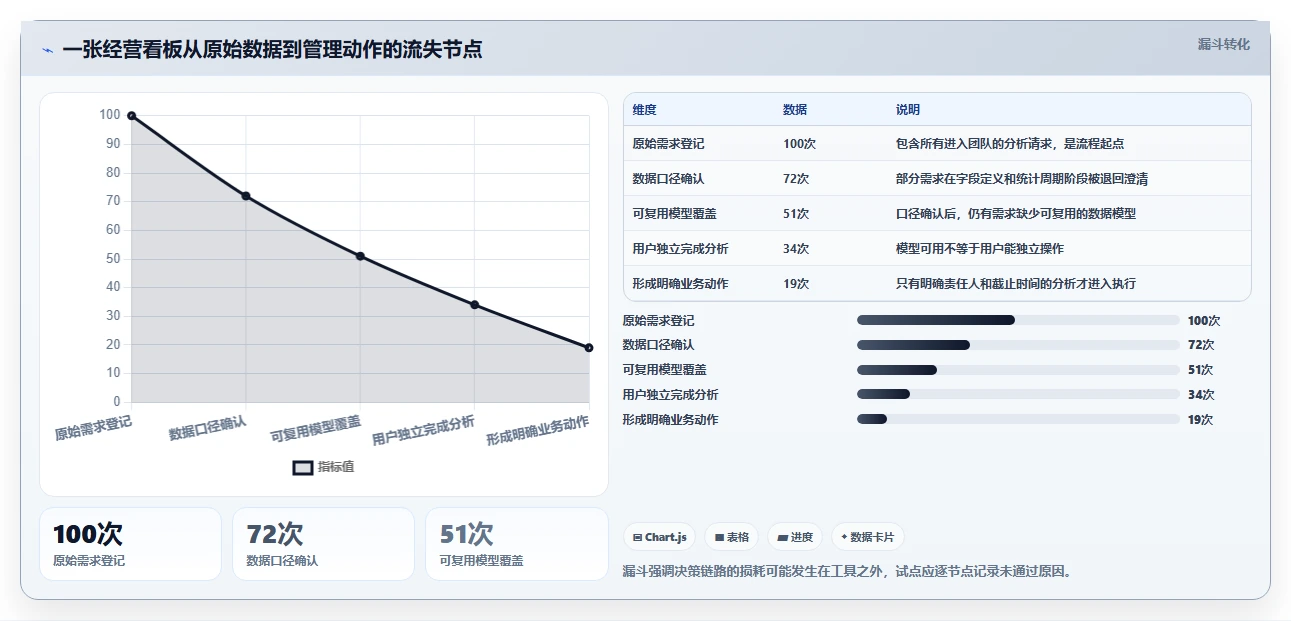Click the x-axis label 原始需求登记 on the chart
This screenshot has height=621, width=1291.
[93, 427]
